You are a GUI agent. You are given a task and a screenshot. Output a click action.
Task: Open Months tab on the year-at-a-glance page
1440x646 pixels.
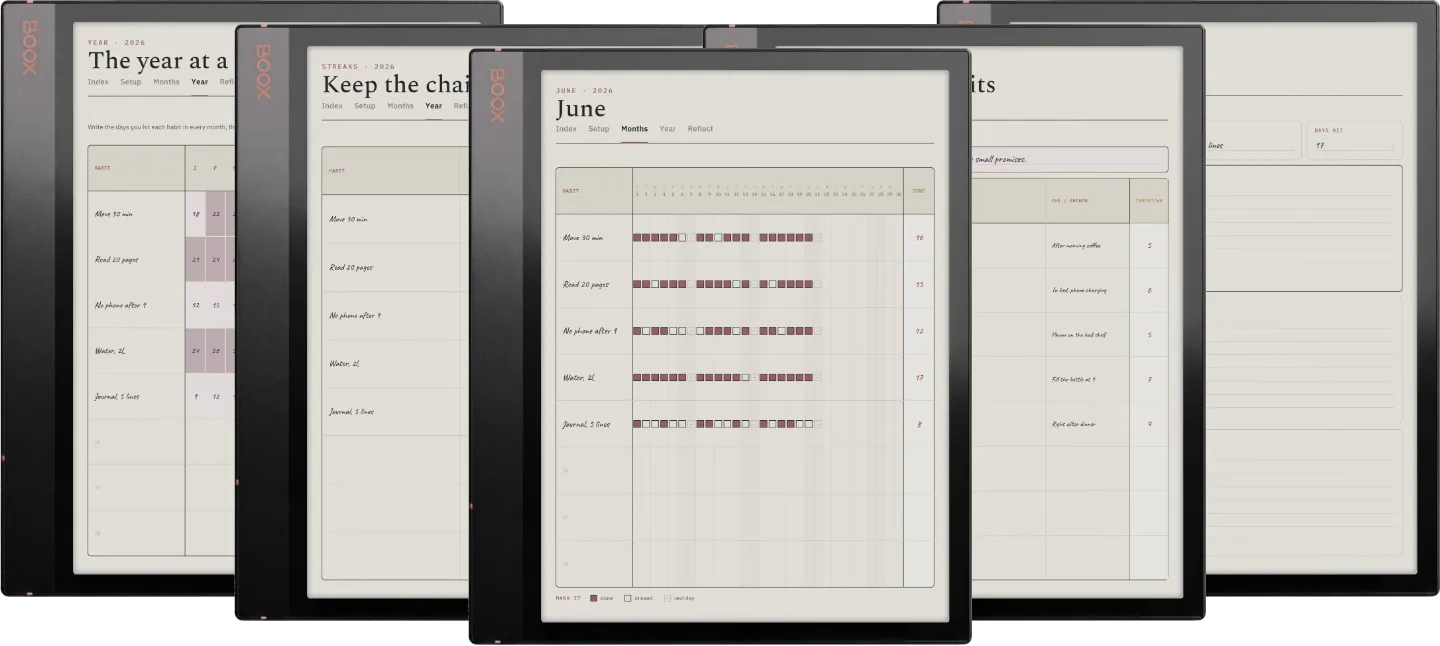tap(166, 82)
